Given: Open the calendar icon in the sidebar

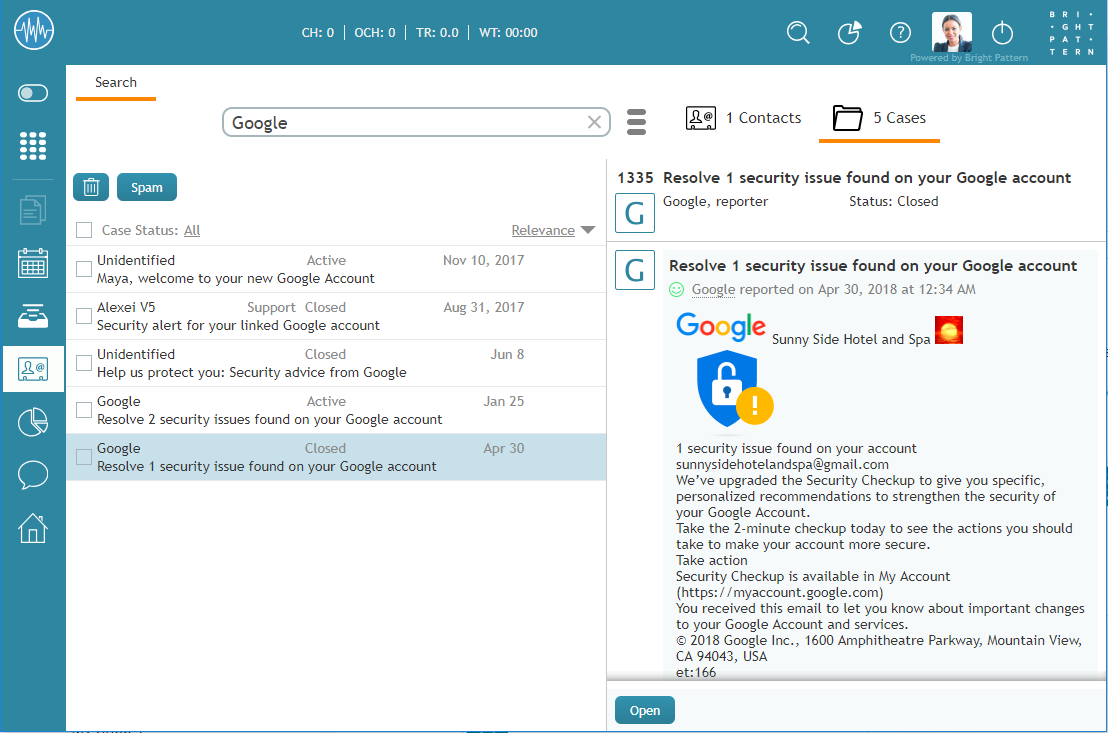Looking at the screenshot, I should (x=33, y=263).
